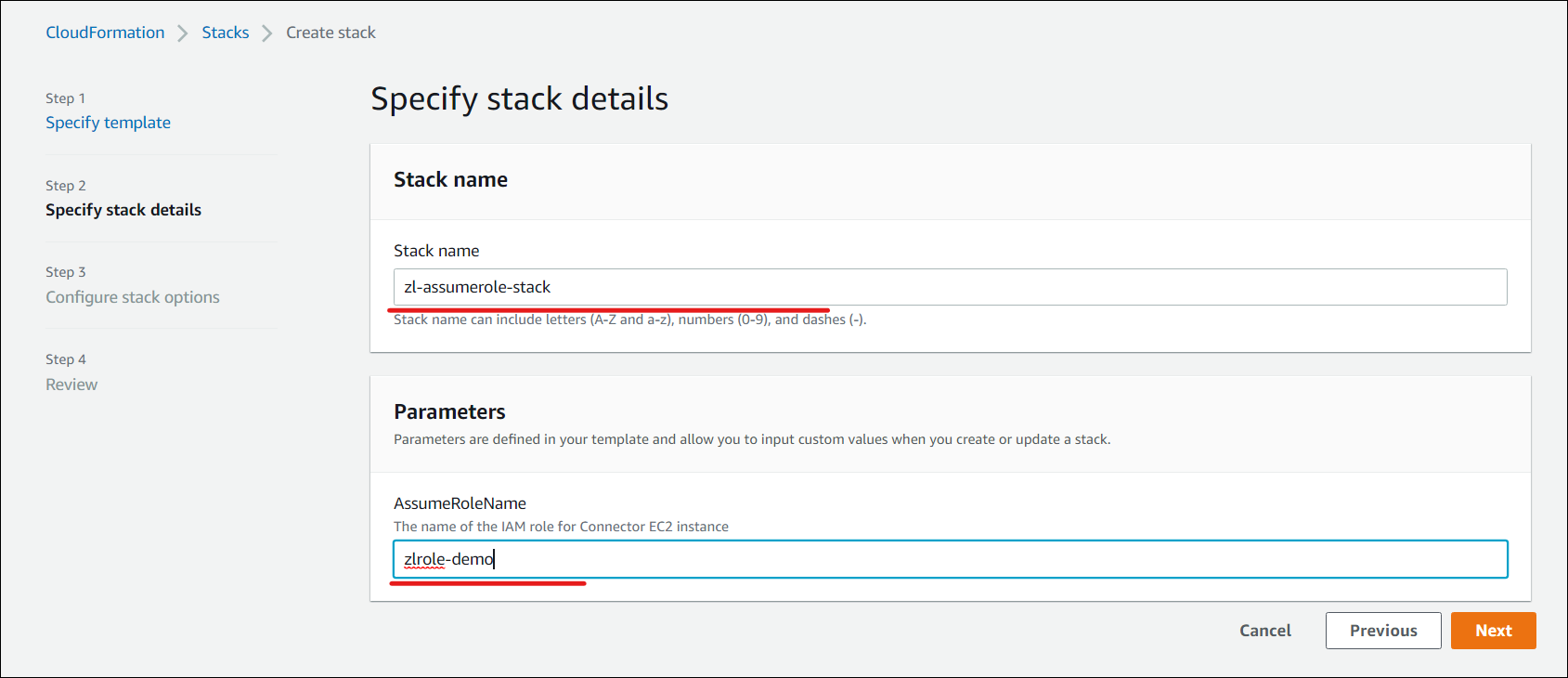Click the Specify stack details page title
Image resolution: width=1568 pixels, height=678 pixels.
[519, 98]
